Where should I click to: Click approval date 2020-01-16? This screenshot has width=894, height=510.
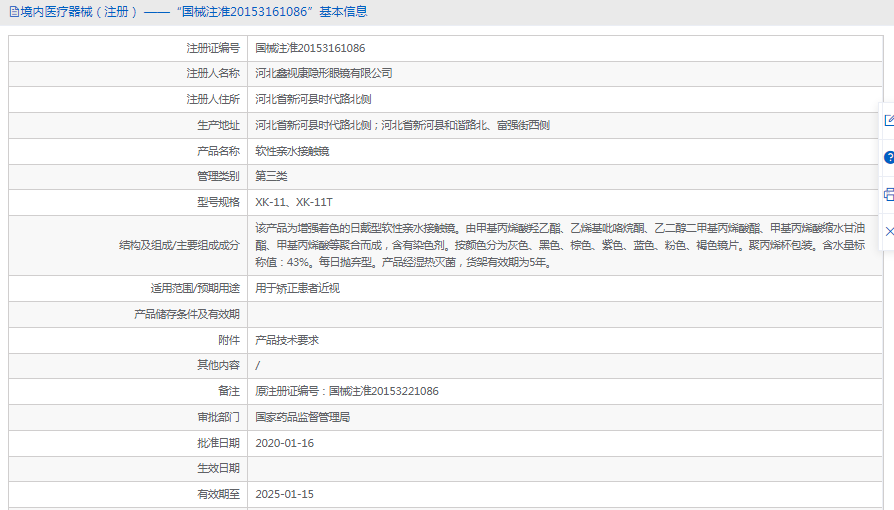tap(284, 443)
